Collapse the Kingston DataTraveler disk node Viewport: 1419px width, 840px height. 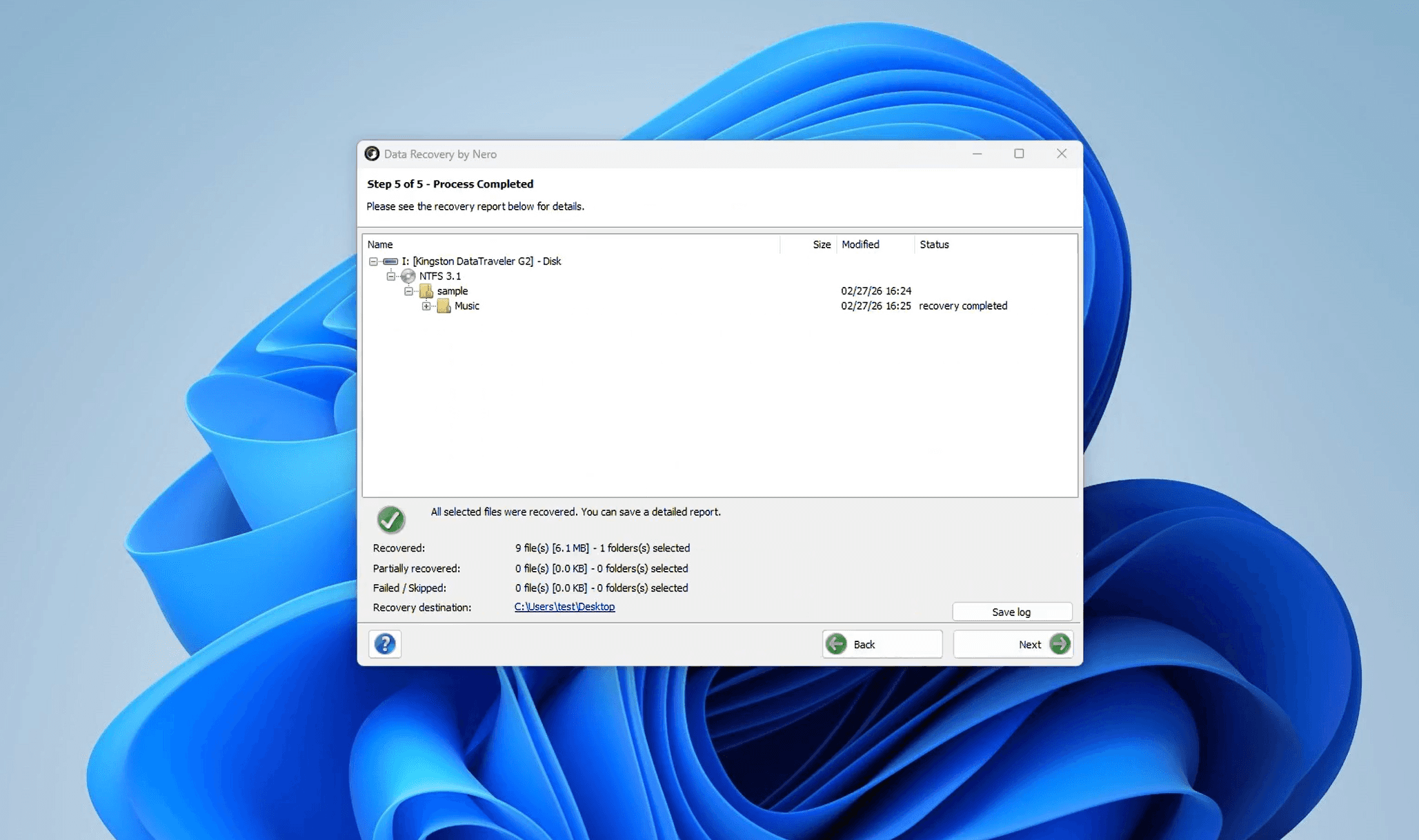[x=373, y=261]
